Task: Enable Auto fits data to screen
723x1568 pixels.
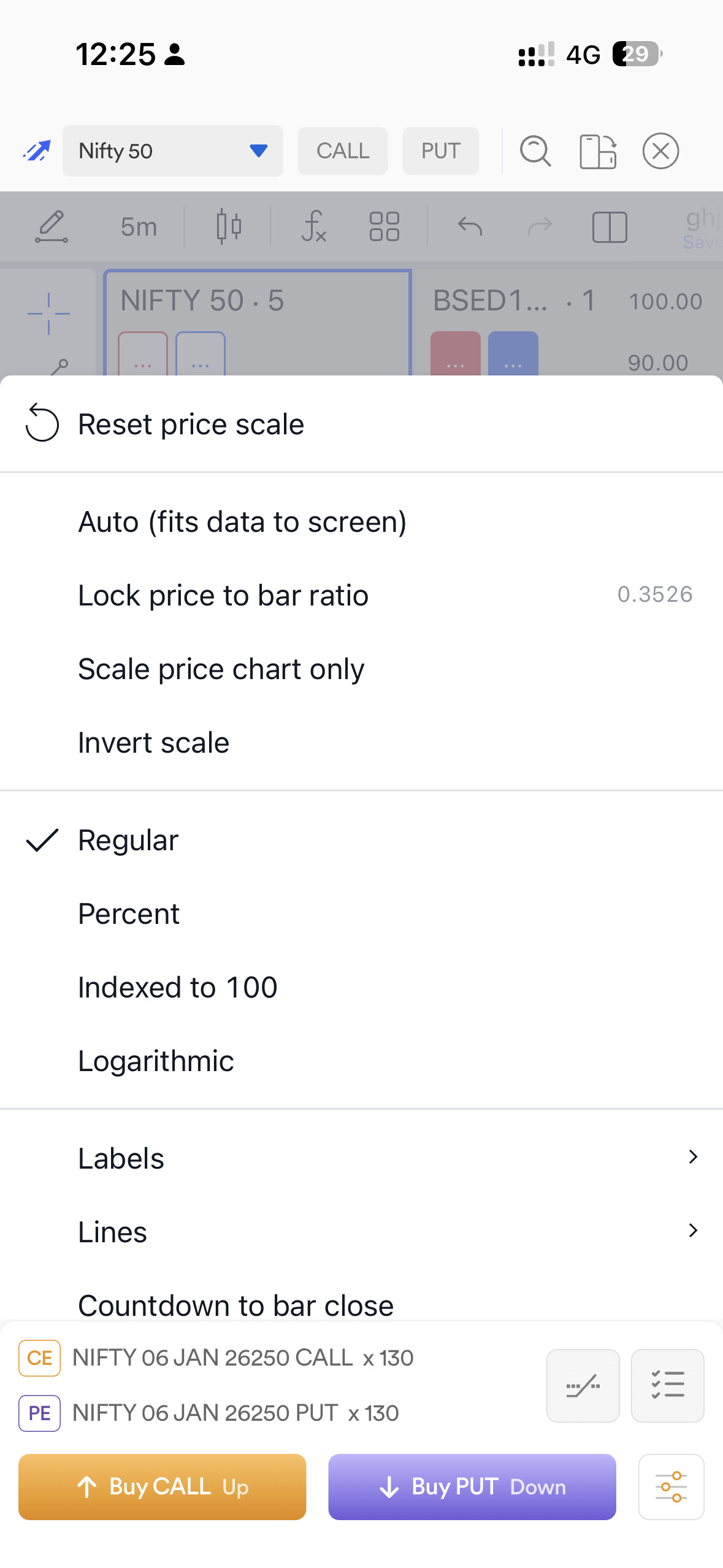Action: pos(242,522)
